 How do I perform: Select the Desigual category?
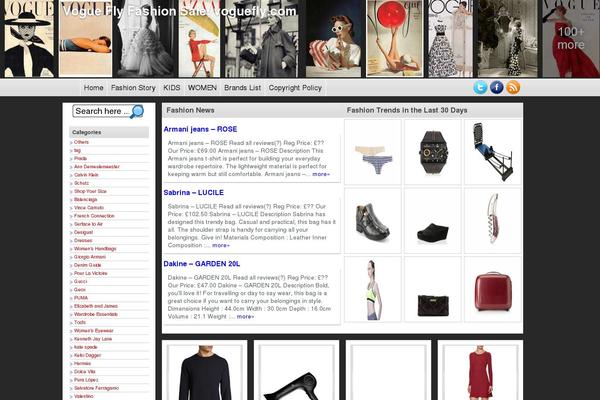pyautogui.click(x=83, y=232)
